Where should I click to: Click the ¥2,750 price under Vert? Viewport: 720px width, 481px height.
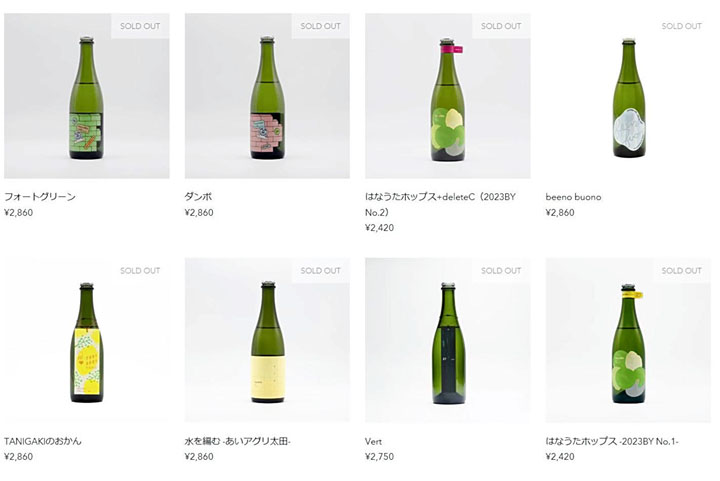379,457
